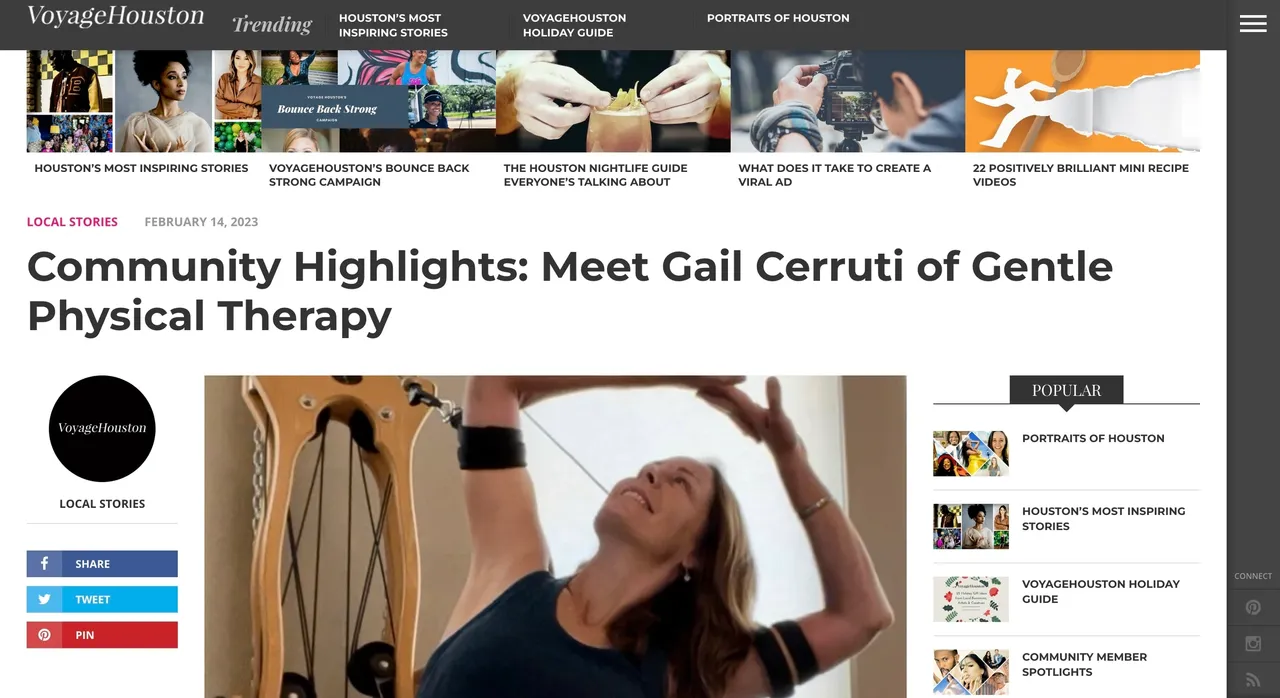Tweet this article
This screenshot has height=698, width=1280.
102,599
